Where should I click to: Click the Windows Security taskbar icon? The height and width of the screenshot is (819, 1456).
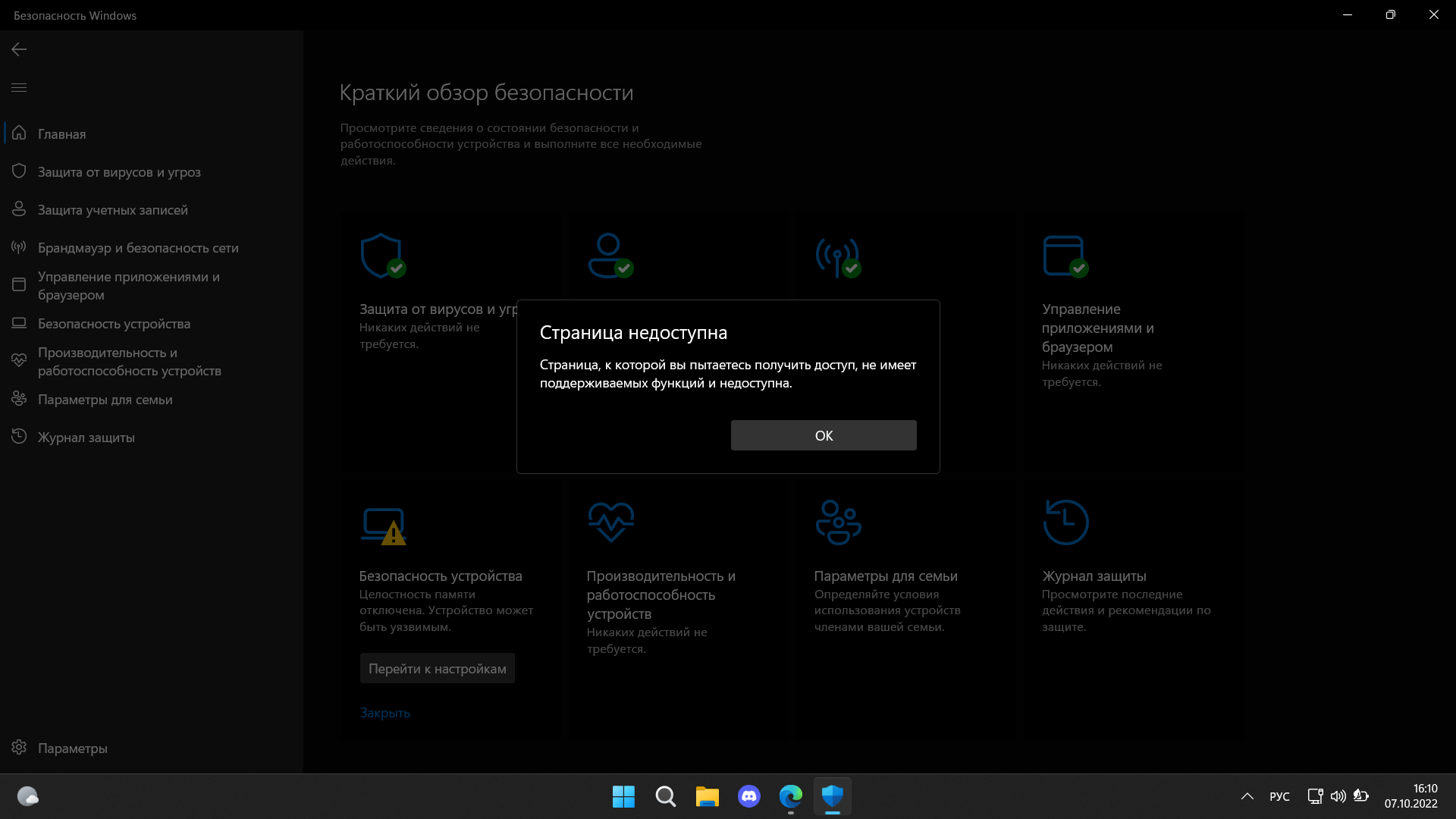coord(832,796)
